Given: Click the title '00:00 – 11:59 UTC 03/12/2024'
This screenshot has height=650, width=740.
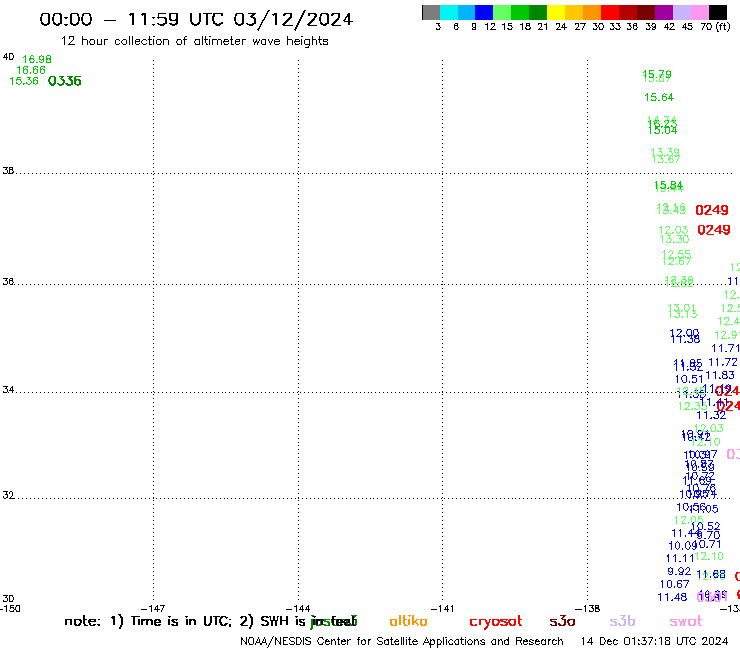Looking at the screenshot, I should pyautogui.click(x=196, y=20).
